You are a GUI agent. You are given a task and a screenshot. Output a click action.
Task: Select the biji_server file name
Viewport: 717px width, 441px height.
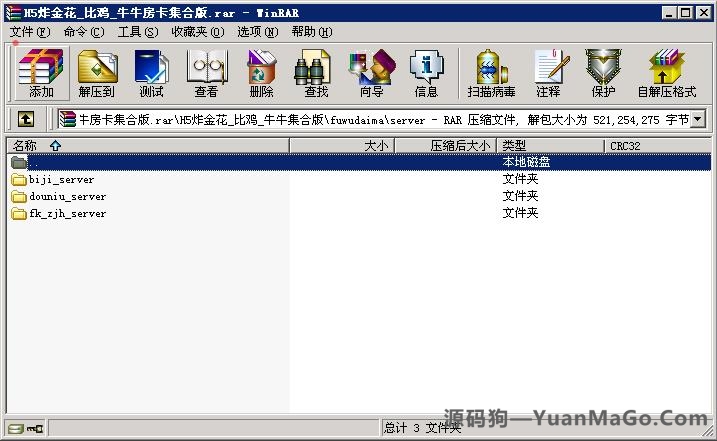[x=61, y=180]
